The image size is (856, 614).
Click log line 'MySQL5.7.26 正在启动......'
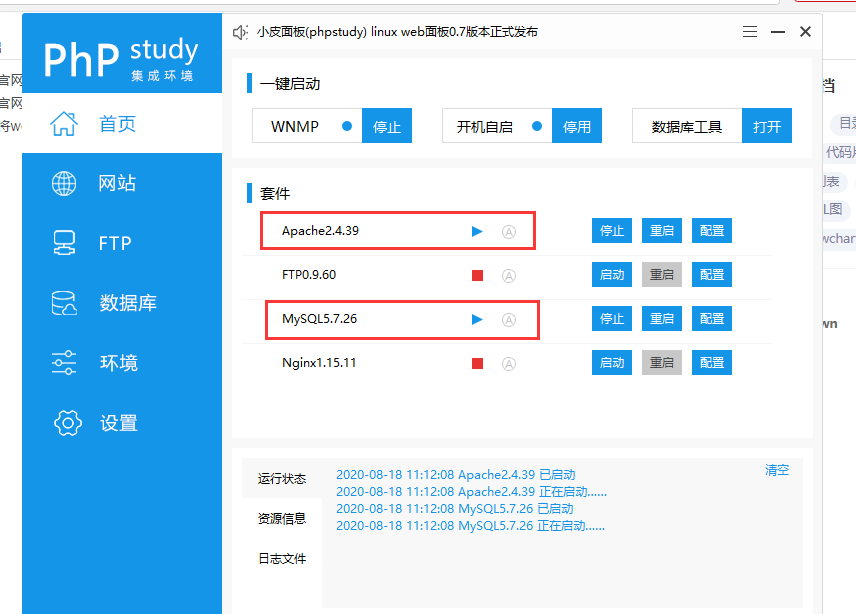tap(471, 526)
